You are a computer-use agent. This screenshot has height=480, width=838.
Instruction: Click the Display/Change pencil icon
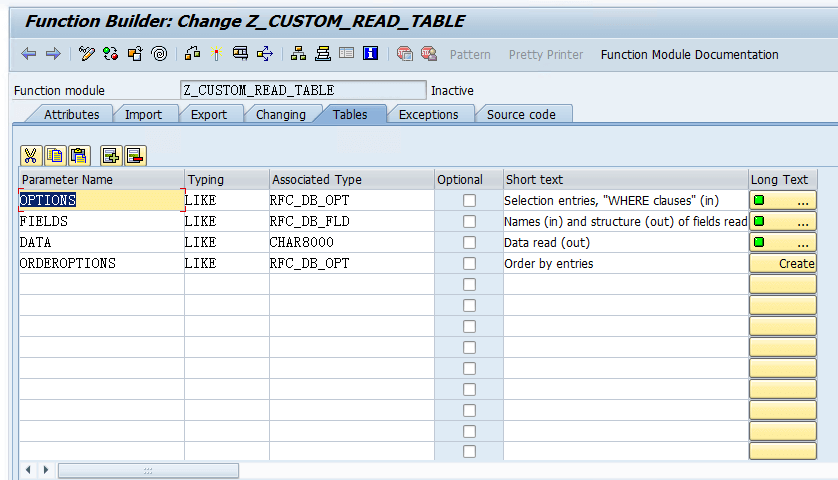[x=87, y=54]
